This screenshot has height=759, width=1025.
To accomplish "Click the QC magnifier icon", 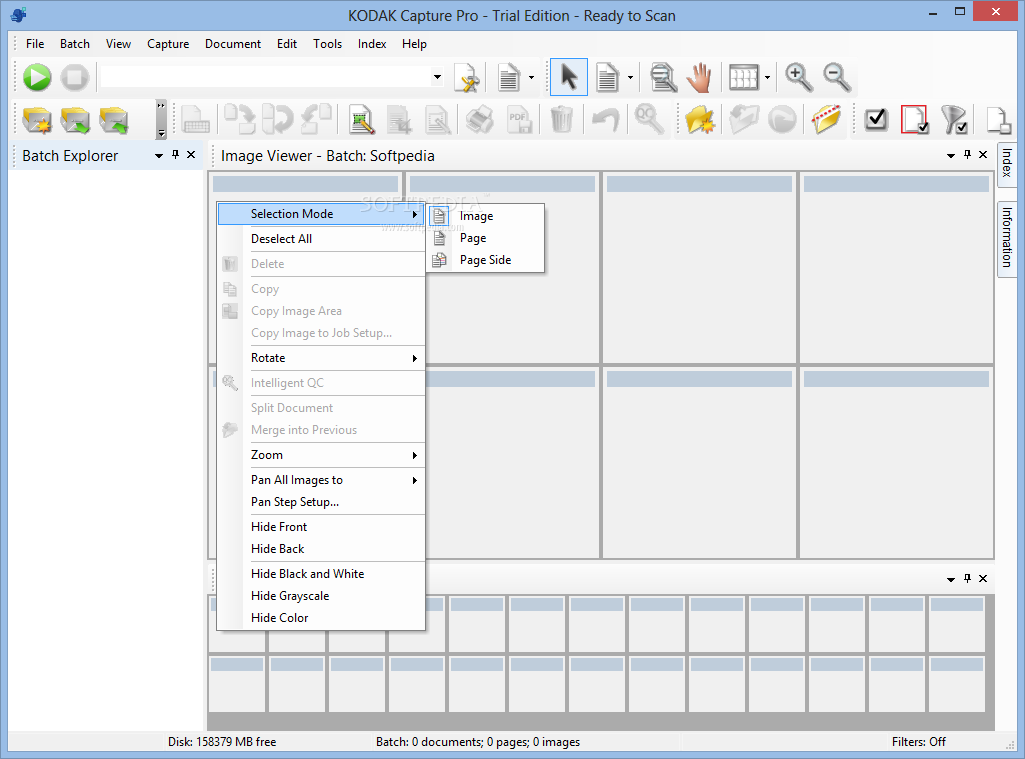I will 648,120.
